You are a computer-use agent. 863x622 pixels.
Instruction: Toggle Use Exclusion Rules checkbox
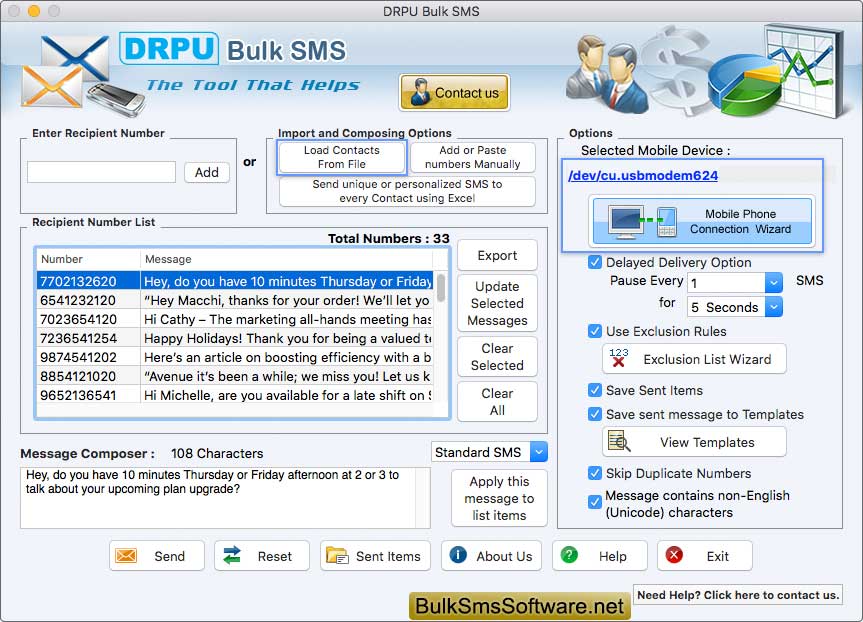[594, 331]
